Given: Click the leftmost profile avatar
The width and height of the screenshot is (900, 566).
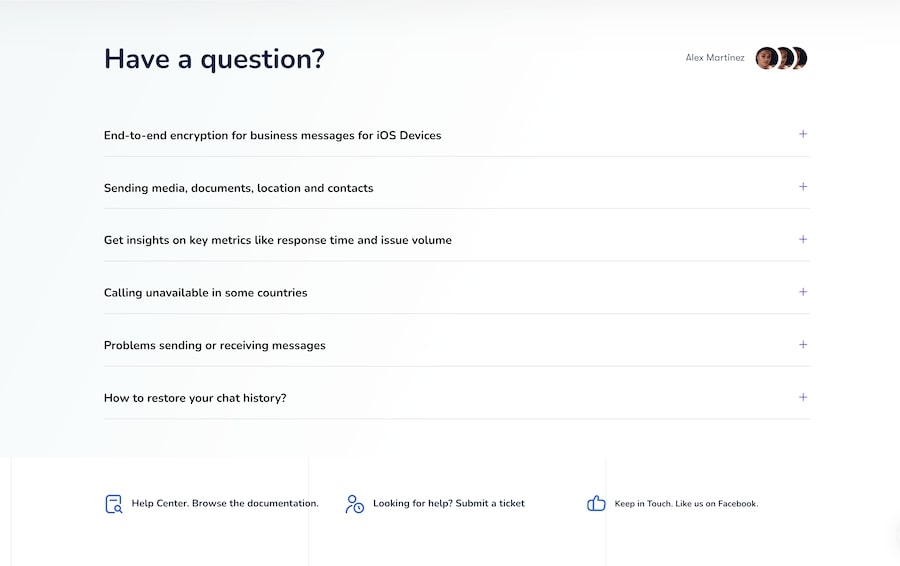Looking at the screenshot, I should [x=766, y=58].
